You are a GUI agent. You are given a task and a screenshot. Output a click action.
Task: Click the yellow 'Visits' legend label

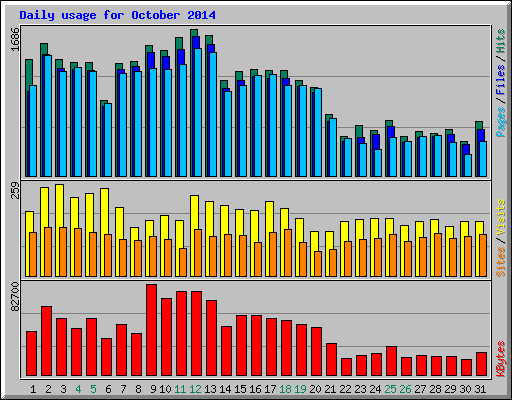pos(501,218)
